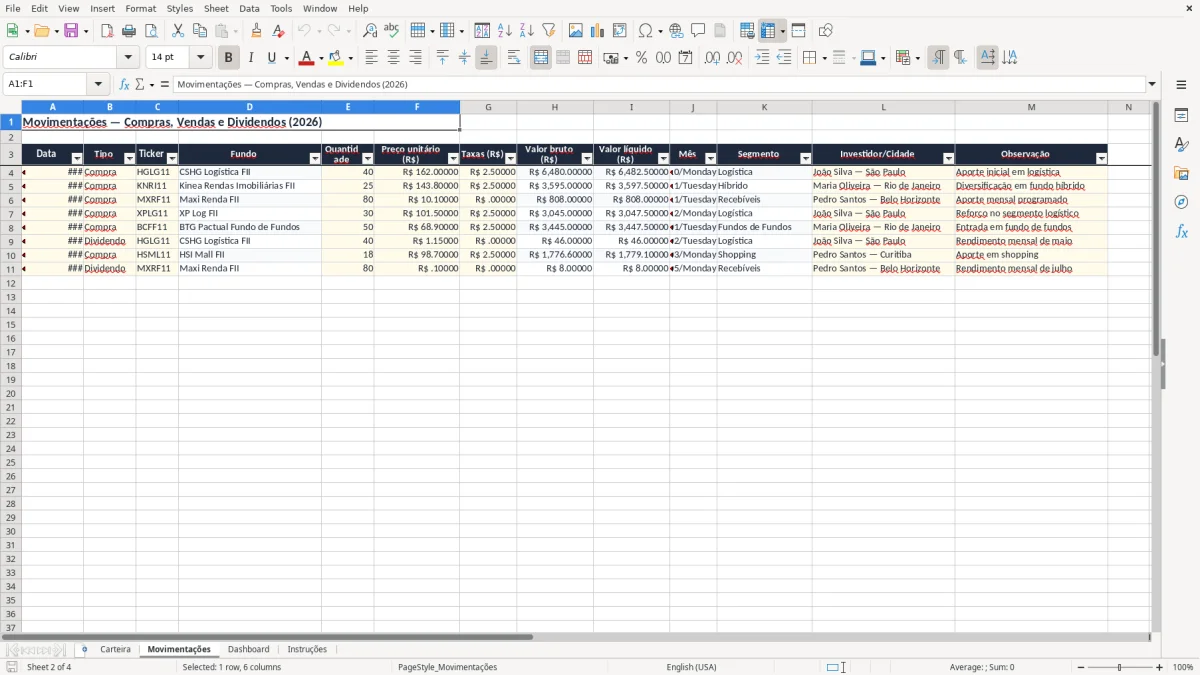
Task: Insert a comment
Action: [698, 31]
